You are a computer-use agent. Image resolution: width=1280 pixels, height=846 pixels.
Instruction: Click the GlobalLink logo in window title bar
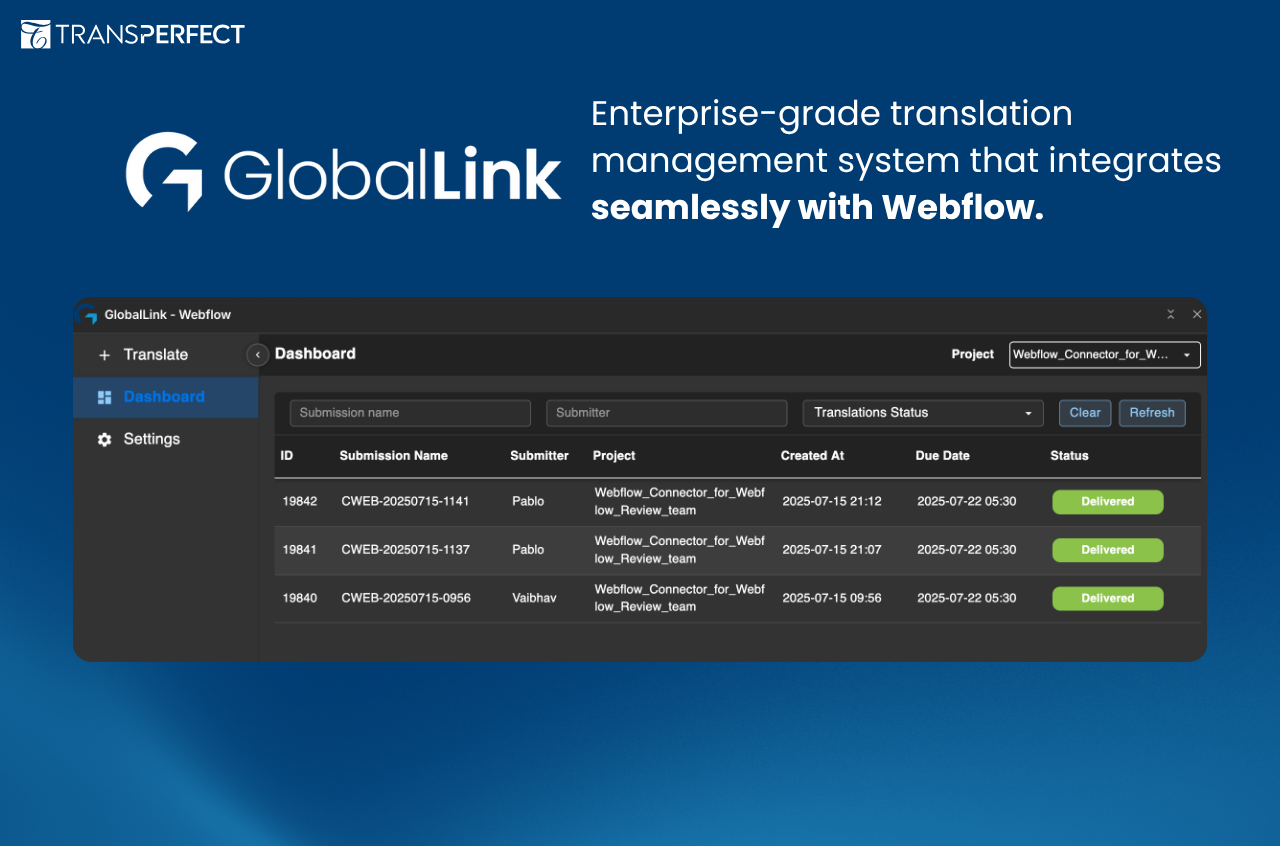(89, 314)
